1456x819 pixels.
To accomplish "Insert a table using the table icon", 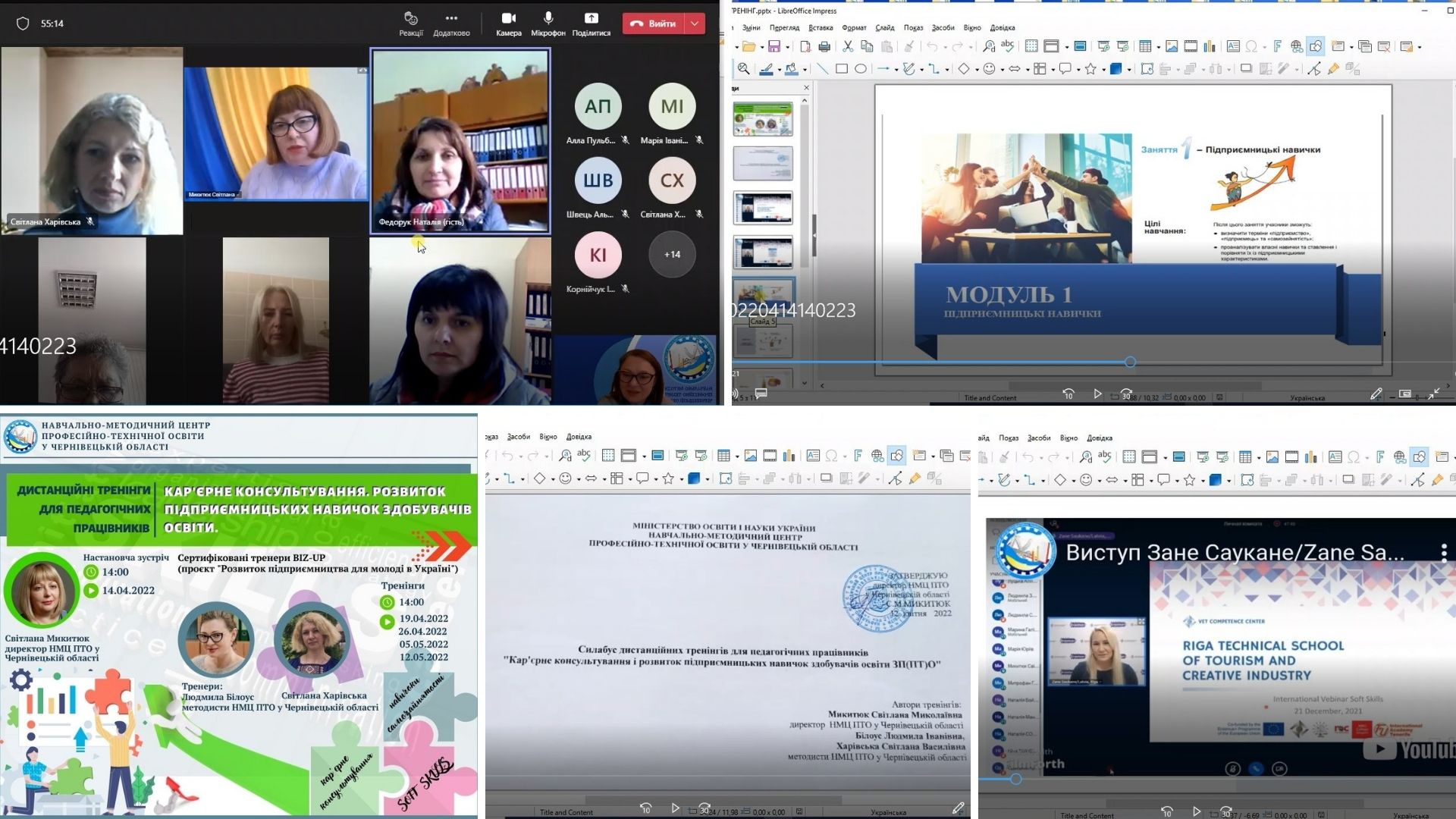I will (x=1145, y=47).
